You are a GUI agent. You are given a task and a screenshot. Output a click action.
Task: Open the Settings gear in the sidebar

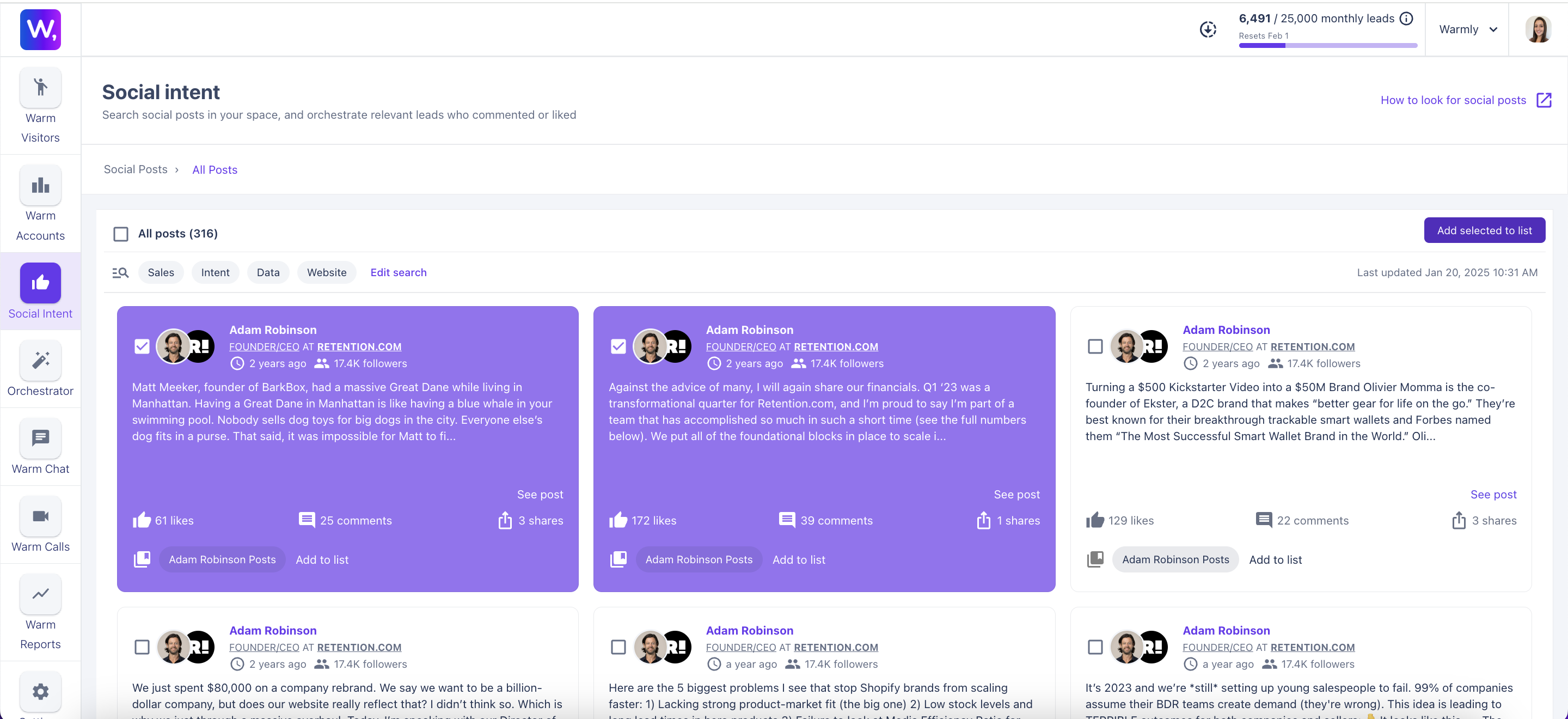click(x=40, y=692)
